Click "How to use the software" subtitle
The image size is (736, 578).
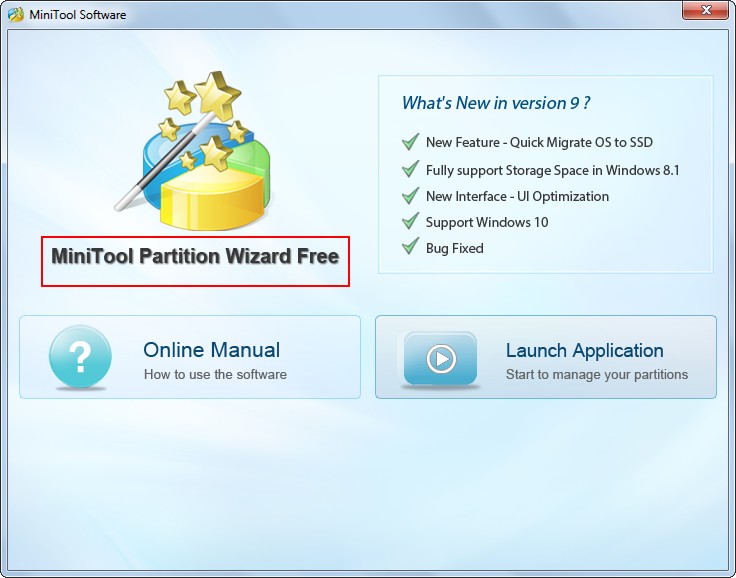(215, 374)
